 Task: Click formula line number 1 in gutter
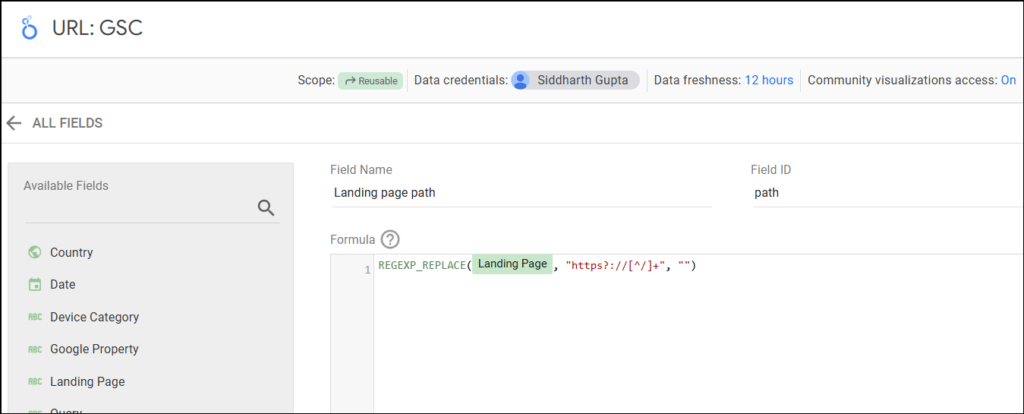(x=368, y=268)
